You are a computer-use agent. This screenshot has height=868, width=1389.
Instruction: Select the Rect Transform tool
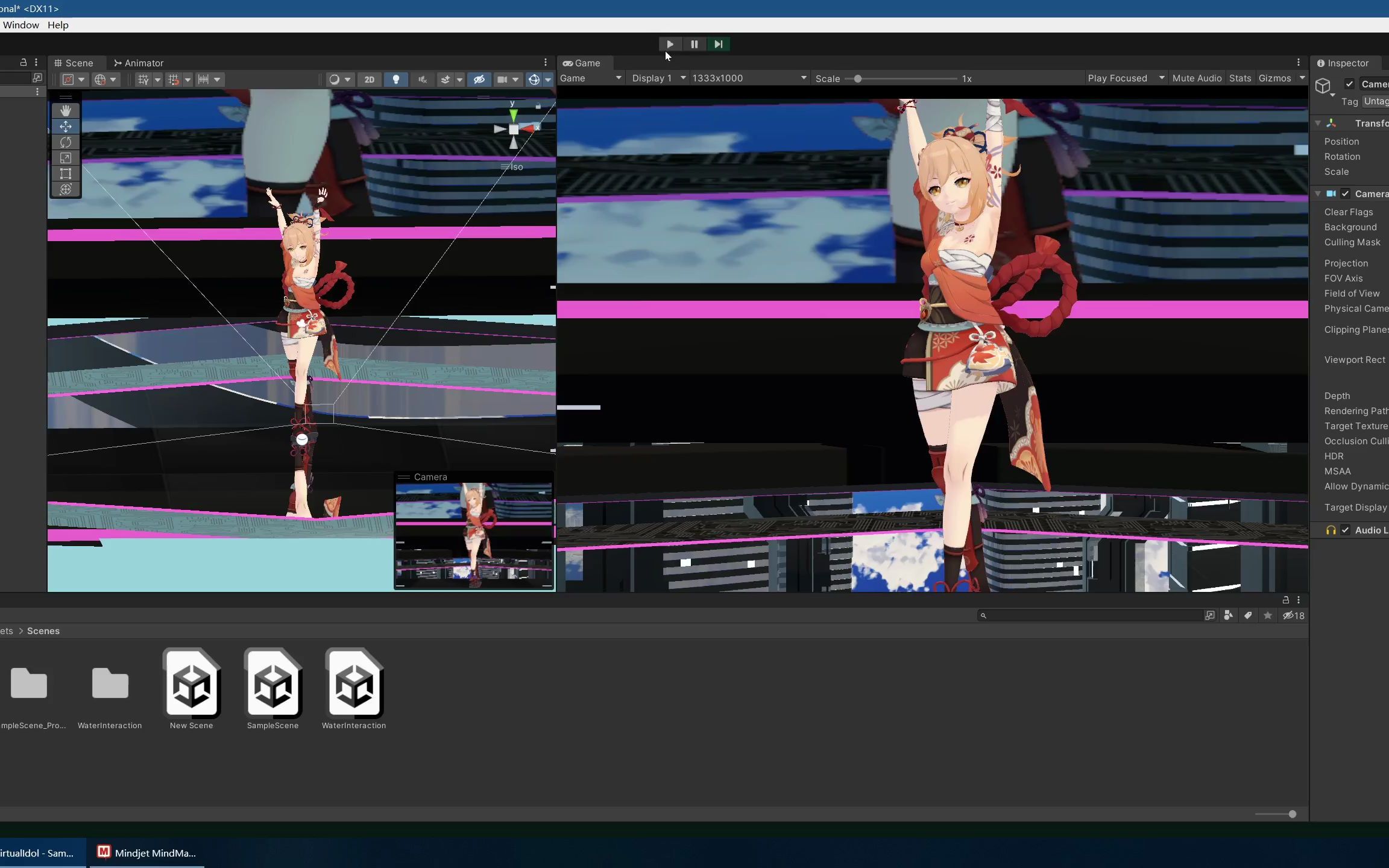click(65, 174)
